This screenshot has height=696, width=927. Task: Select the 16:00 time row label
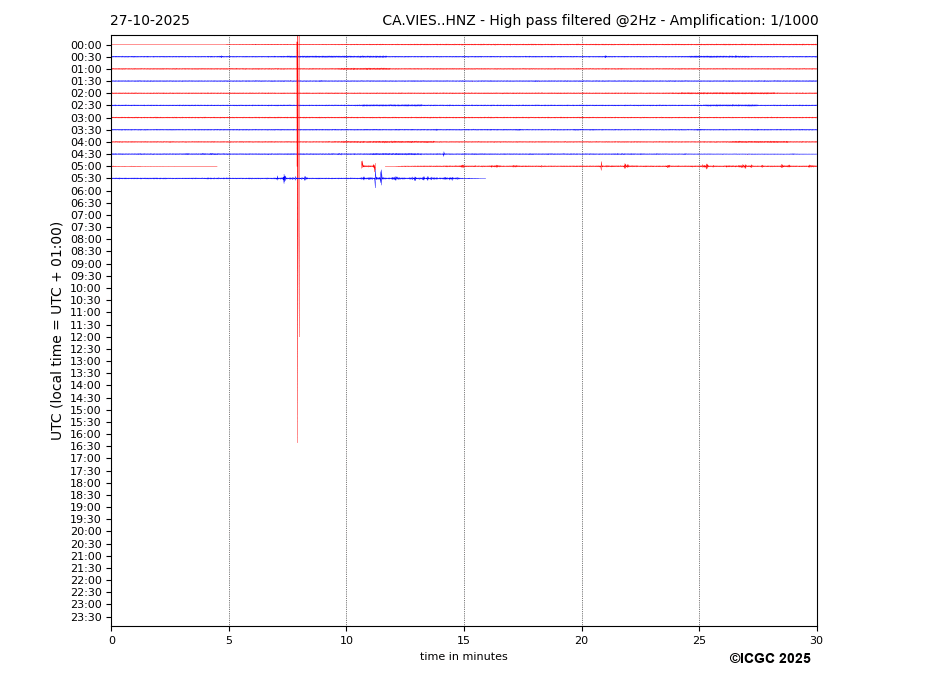[86, 435]
